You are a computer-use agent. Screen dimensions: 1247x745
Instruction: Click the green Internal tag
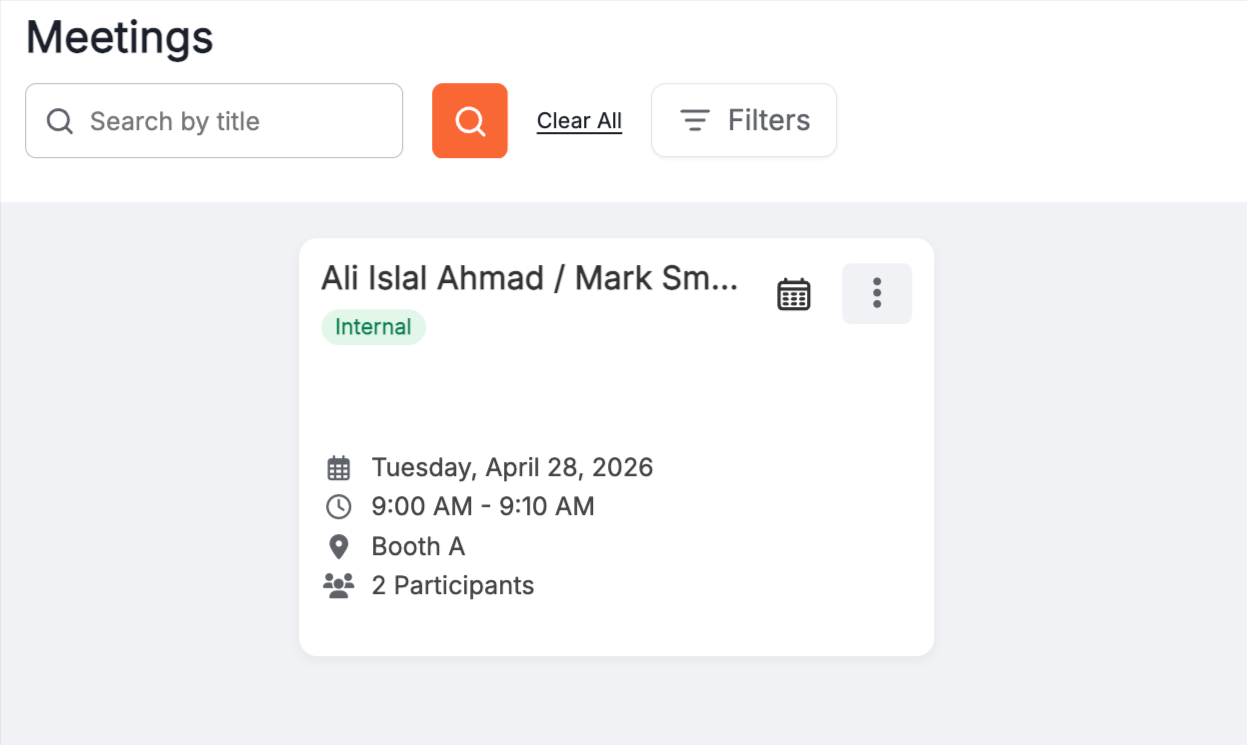coord(373,327)
